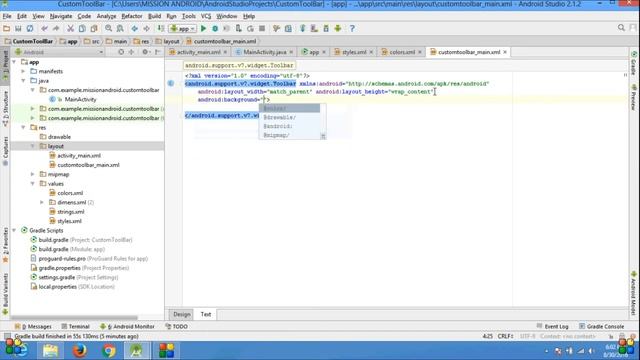Open the Event Log panel
The width and height of the screenshot is (640, 360).
(552, 327)
